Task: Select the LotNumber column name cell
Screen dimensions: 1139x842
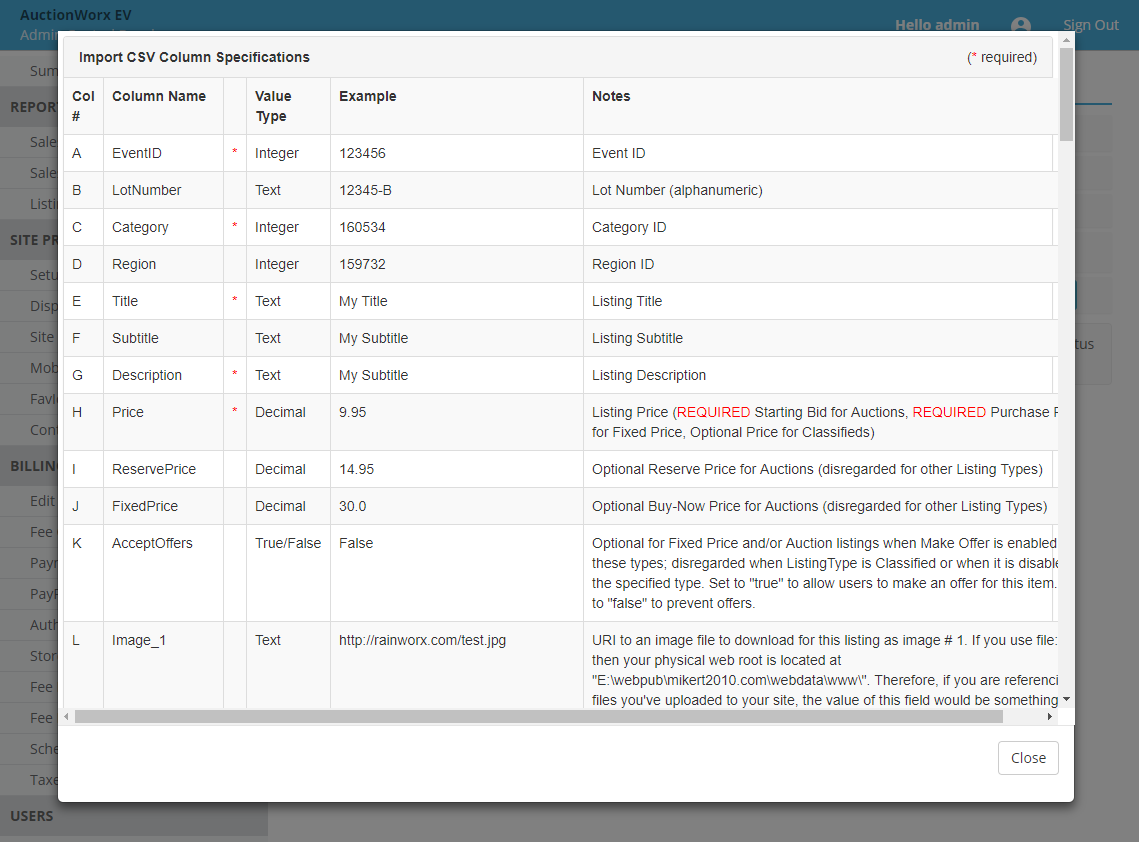Action: [x=163, y=190]
